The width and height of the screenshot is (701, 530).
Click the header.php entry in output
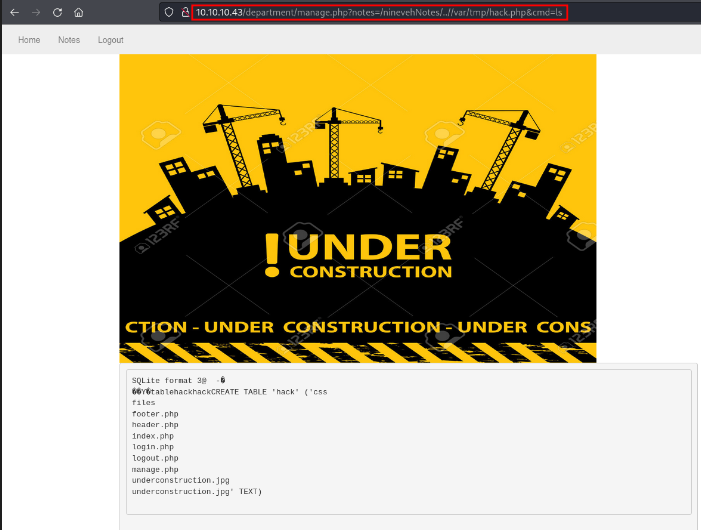point(154,425)
